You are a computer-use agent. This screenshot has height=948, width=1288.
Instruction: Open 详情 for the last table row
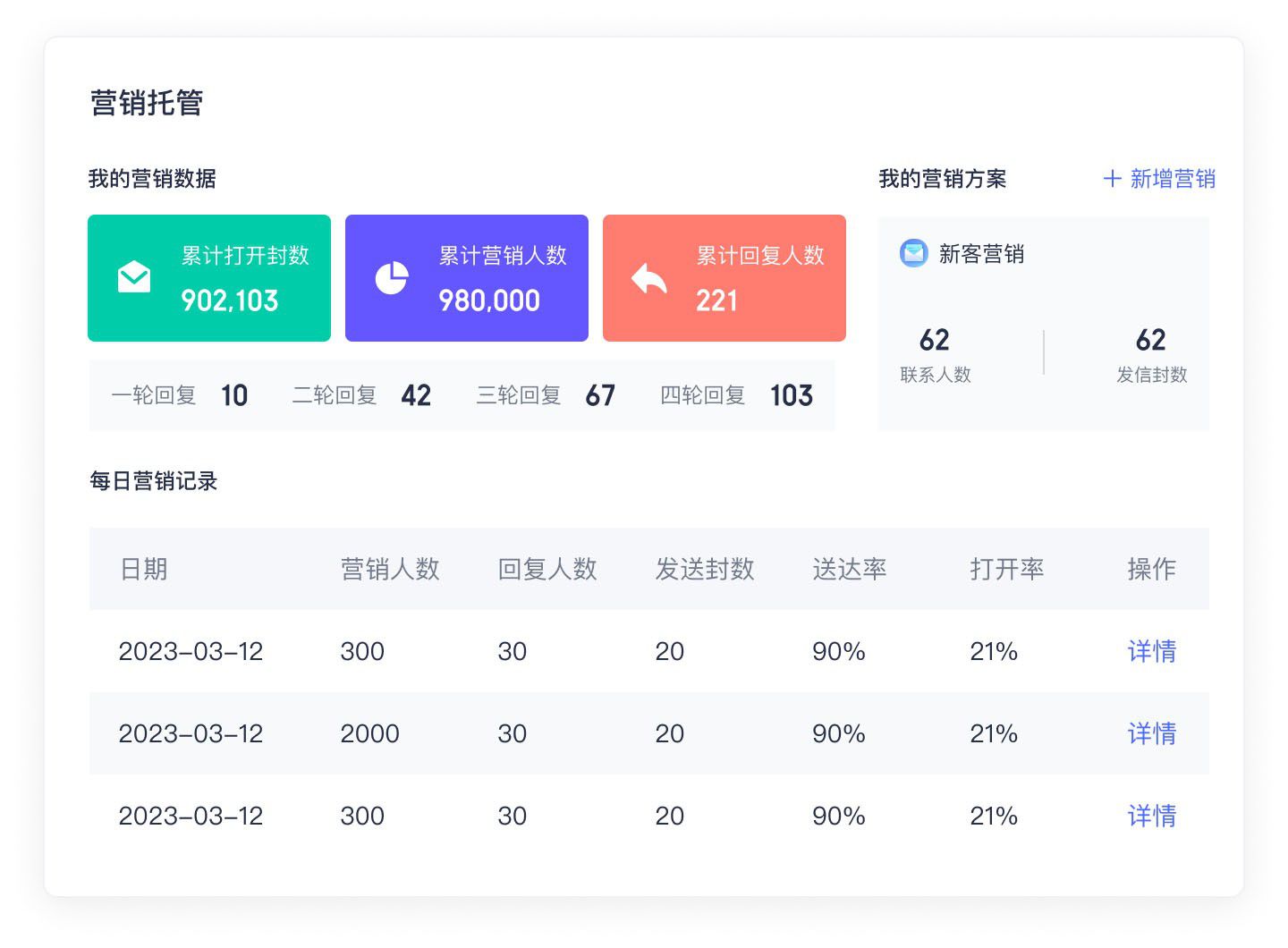pos(1151,815)
